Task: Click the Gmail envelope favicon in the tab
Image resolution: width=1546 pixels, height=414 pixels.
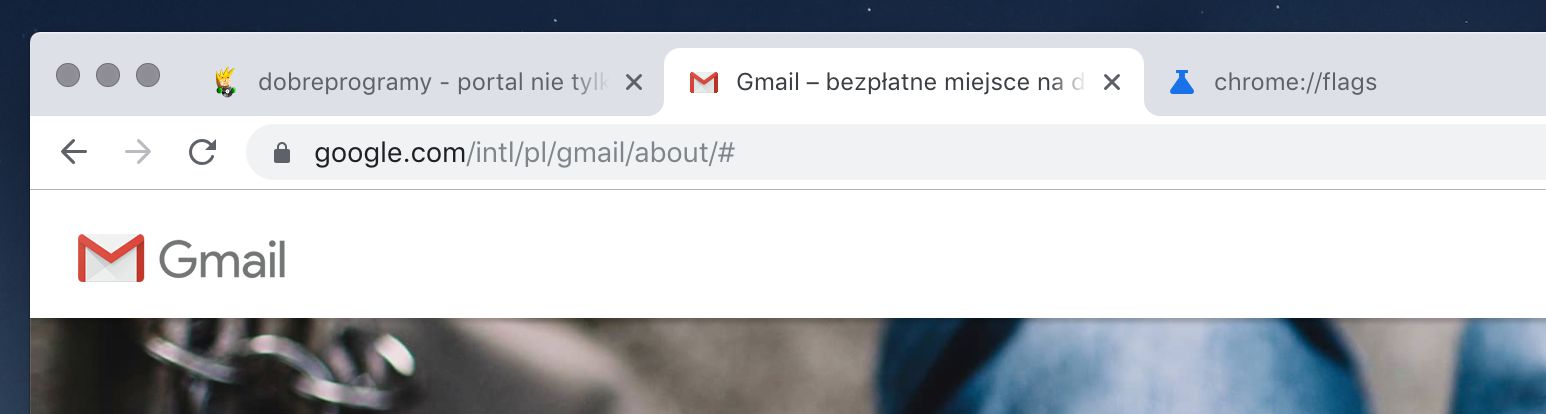Action: coord(704,83)
